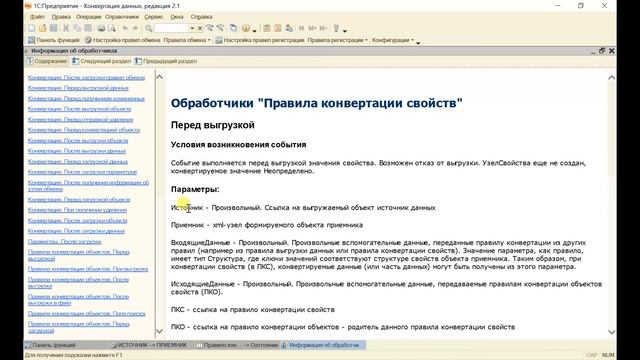Image resolution: width=640 pixels, height=360 pixels.
Task: Open link Конвертация. Перед конвертацией объекта
Action: pos(84,130)
